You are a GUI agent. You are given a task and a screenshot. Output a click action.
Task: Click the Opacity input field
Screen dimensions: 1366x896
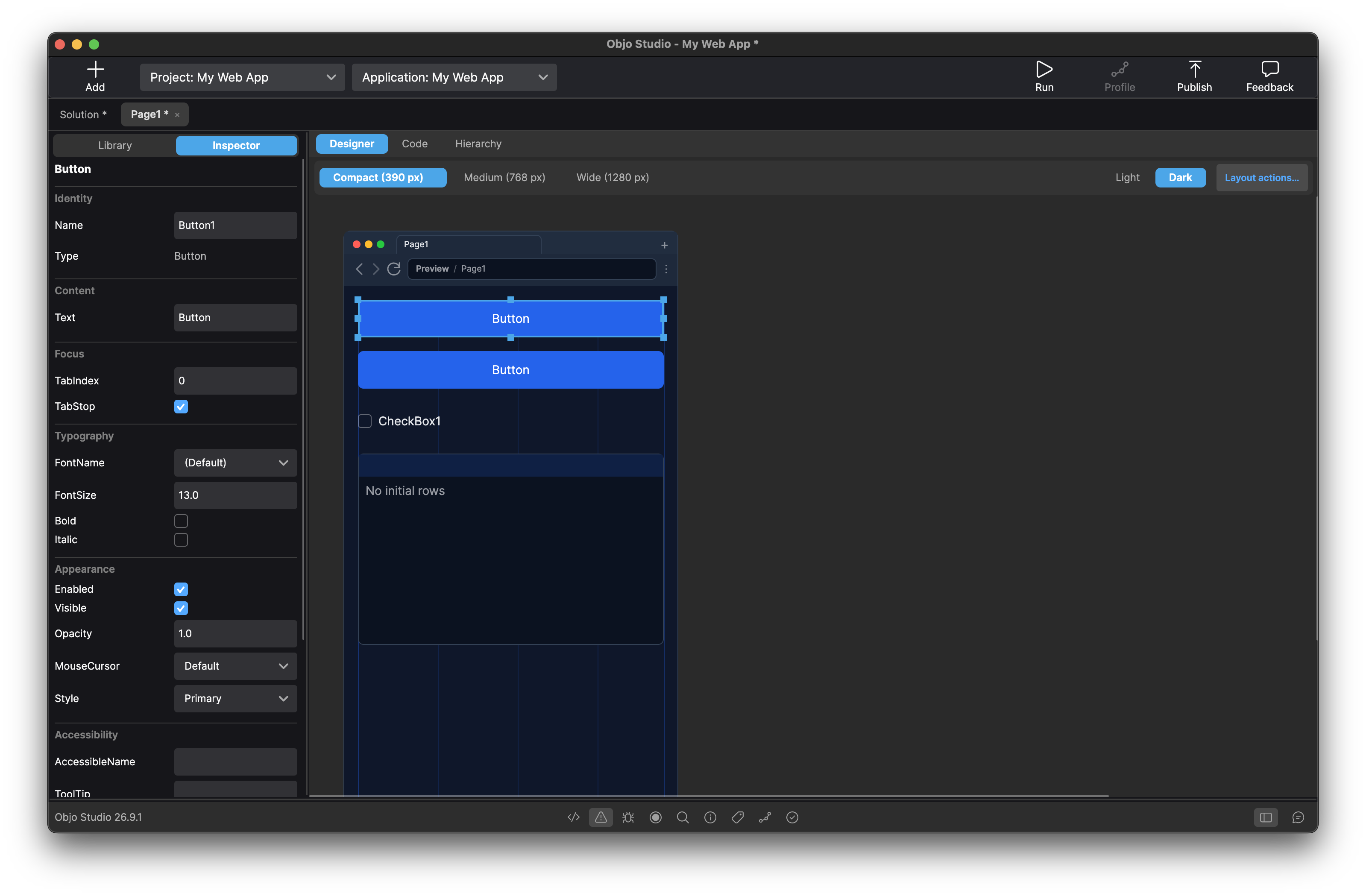tap(235, 634)
